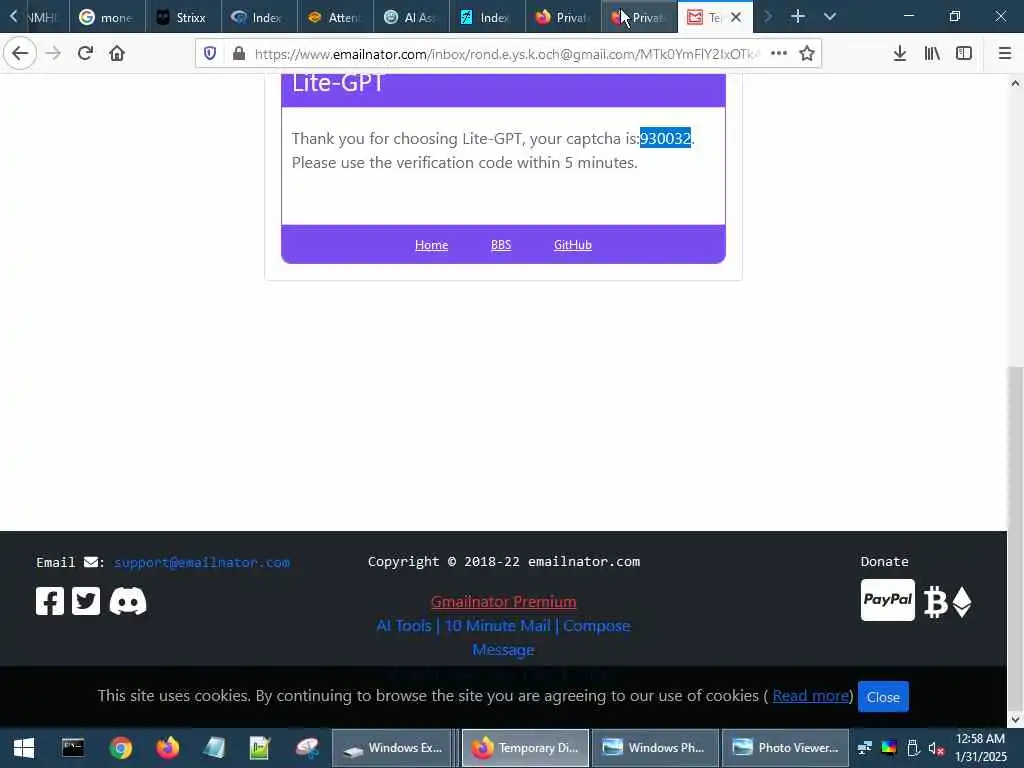Show tracking protection shield info
This screenshot has width=1024, height=768.
(x=210, y=54)
